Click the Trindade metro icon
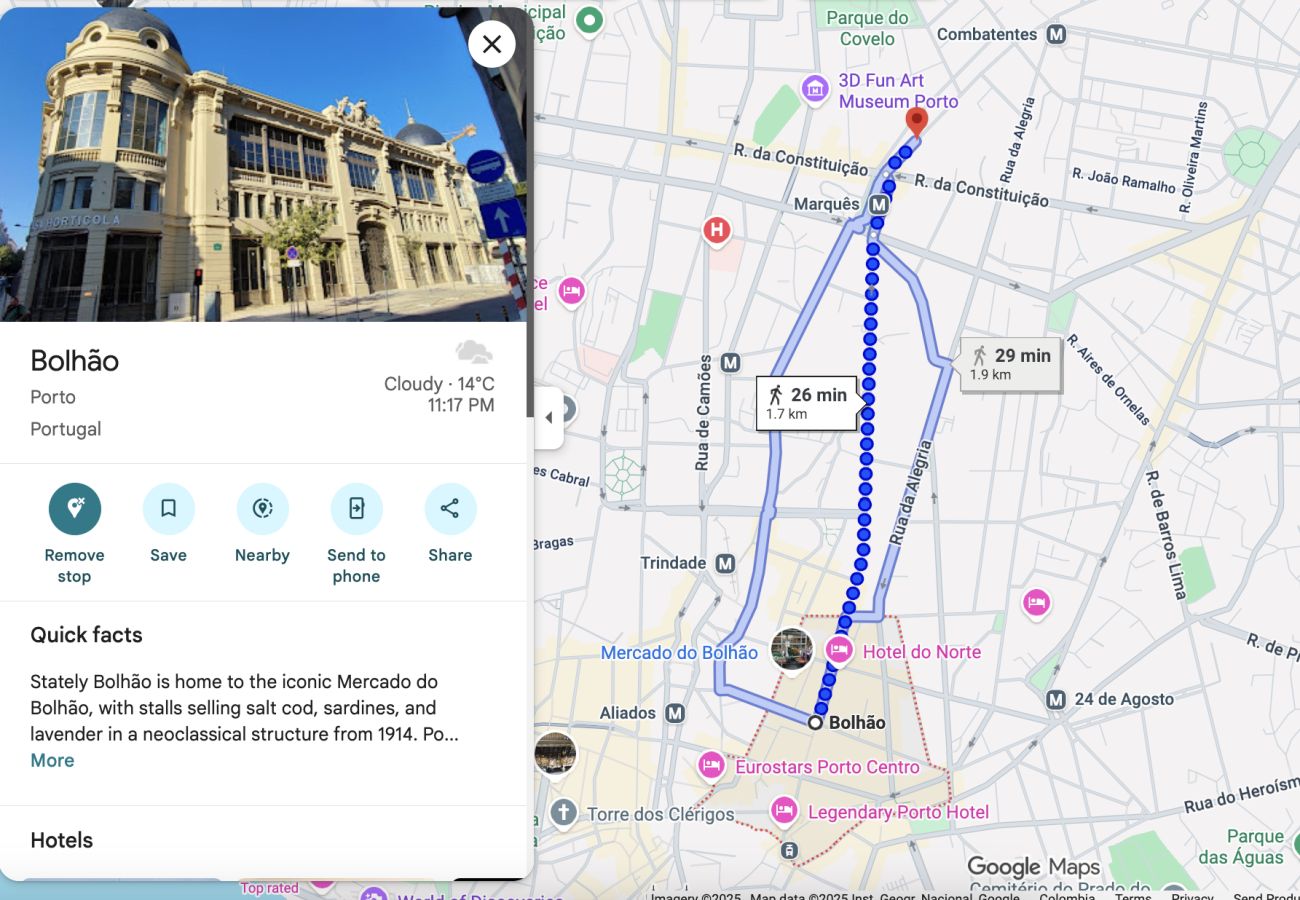 tap(725, 563)
